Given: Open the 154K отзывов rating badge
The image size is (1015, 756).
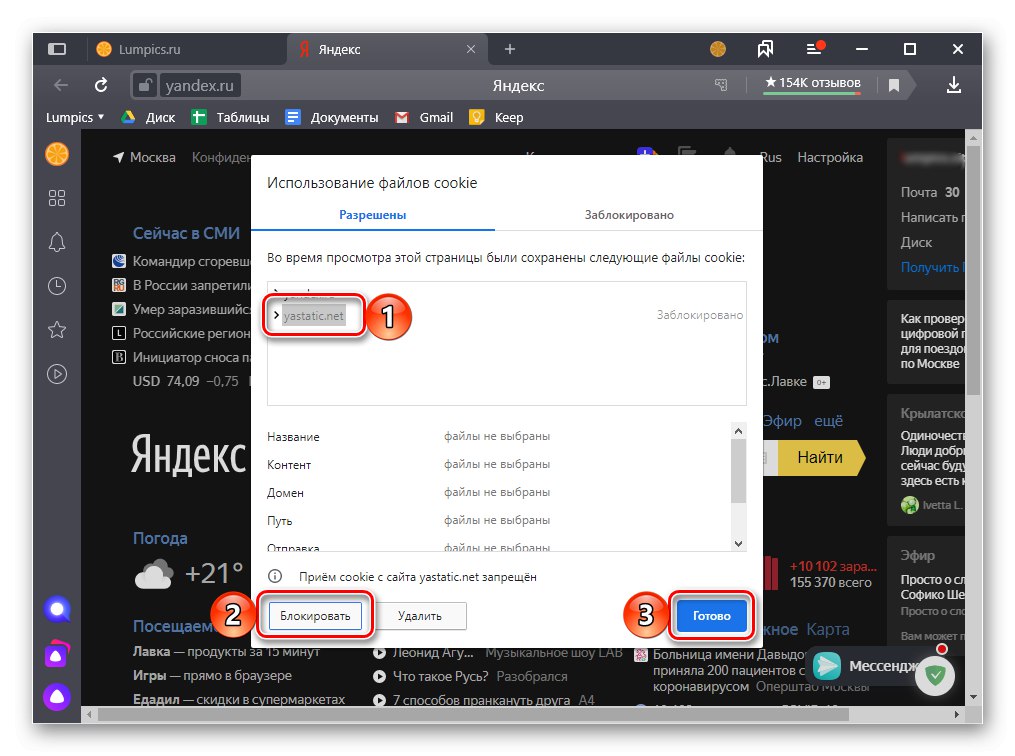Looking at the screenshot, I should pos(812,83).
